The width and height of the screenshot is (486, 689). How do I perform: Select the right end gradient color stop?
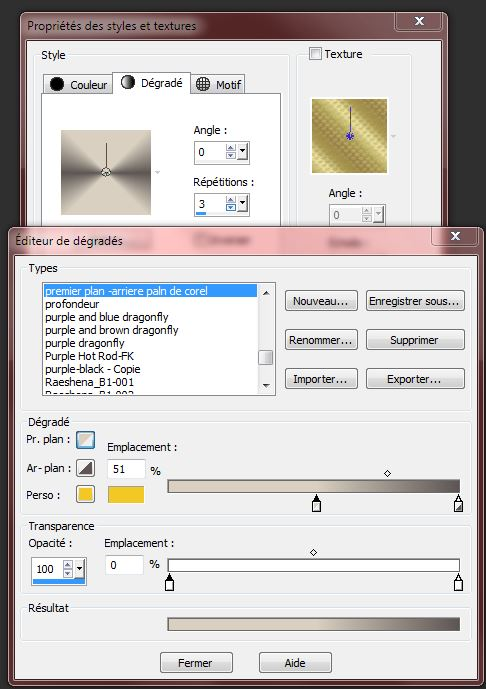click(458, 504)
